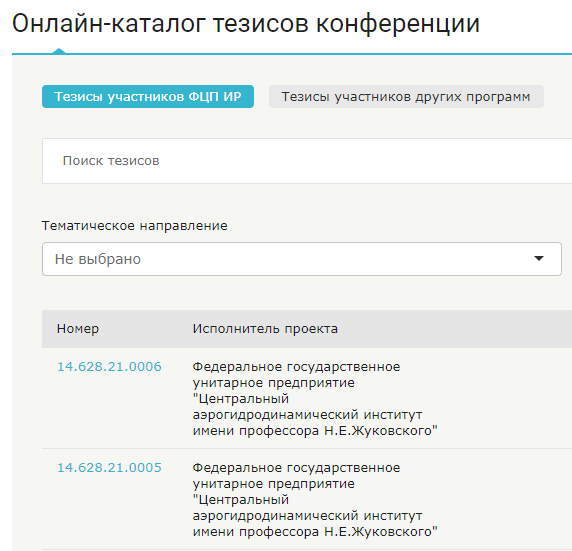This screenshot has width=572, height=551.
Task: Click "аэрогидродинамический институт" text in first row
Action: point(307,415)
